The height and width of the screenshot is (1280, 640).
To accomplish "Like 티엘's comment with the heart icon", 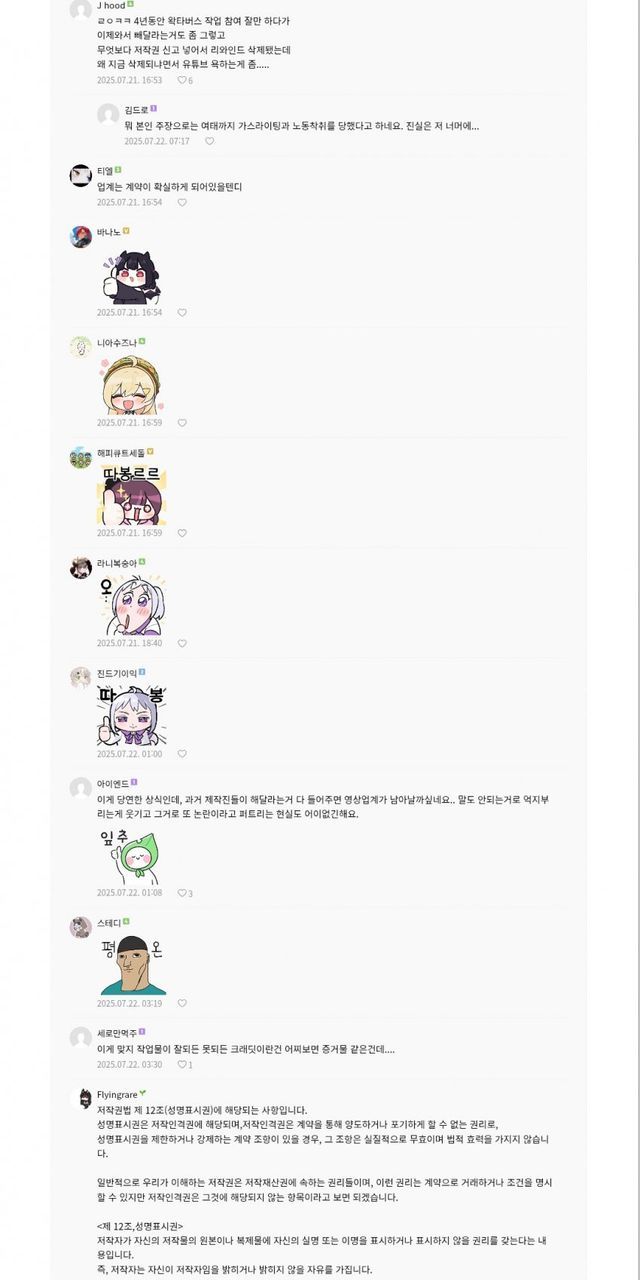I will [x=182, y=202].
